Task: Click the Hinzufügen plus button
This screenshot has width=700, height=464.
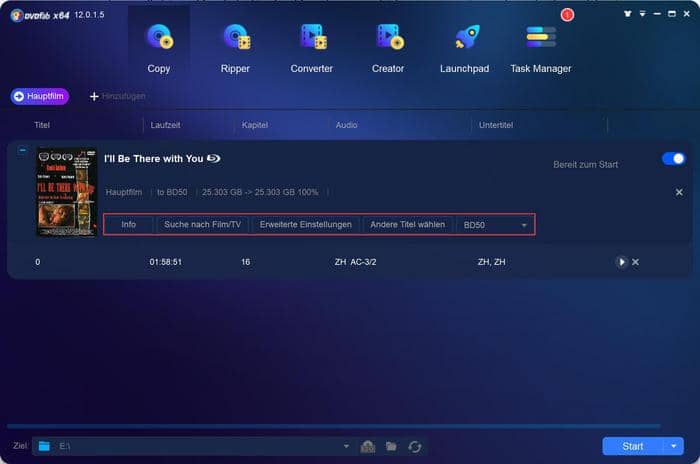Action: [x=117, y=96]
